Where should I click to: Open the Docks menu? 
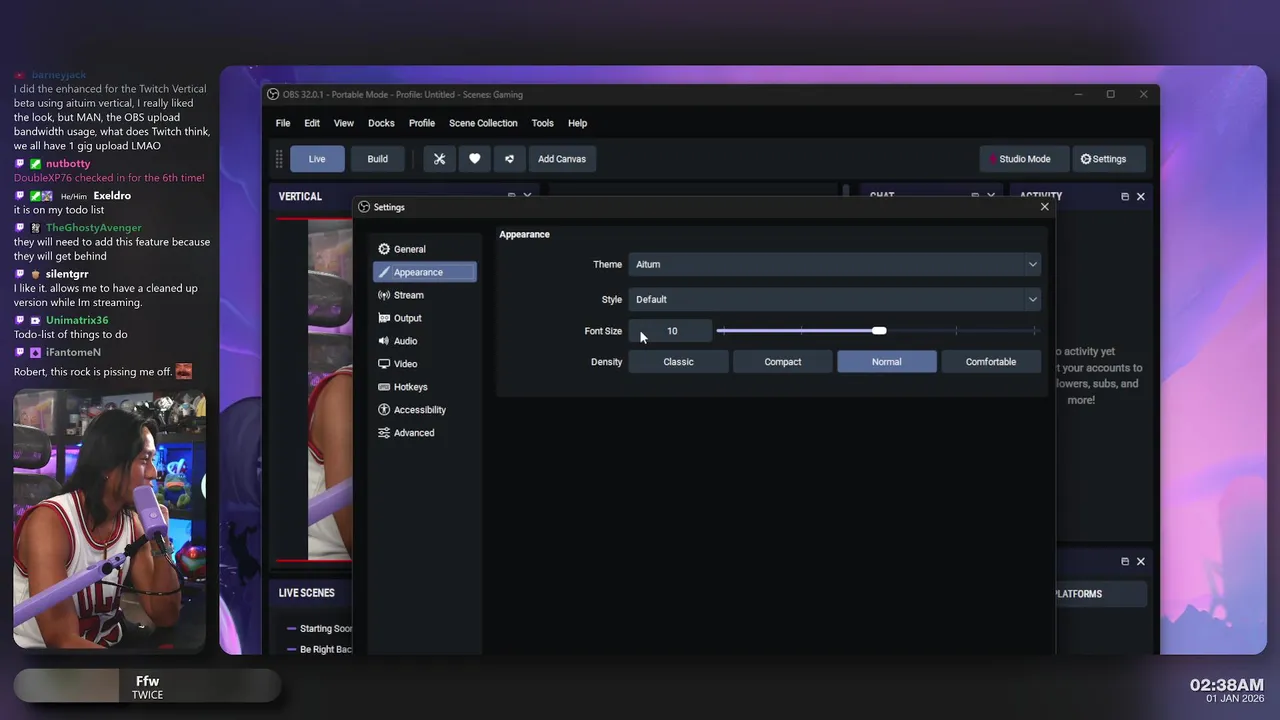pyautogui.click(x=381, y=123)
